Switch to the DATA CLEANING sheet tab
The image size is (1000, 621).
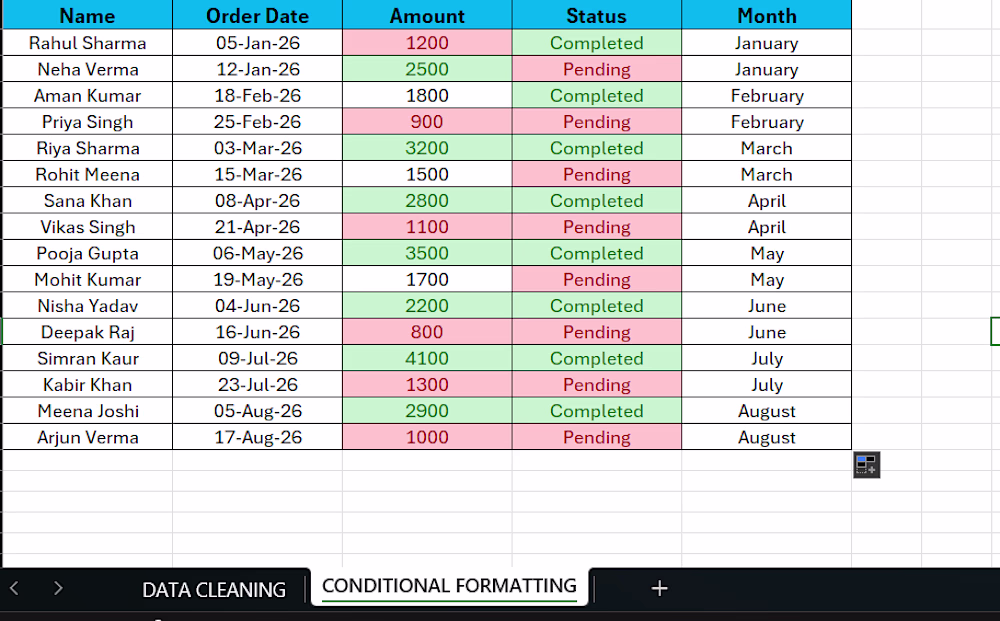pos(214,590)
